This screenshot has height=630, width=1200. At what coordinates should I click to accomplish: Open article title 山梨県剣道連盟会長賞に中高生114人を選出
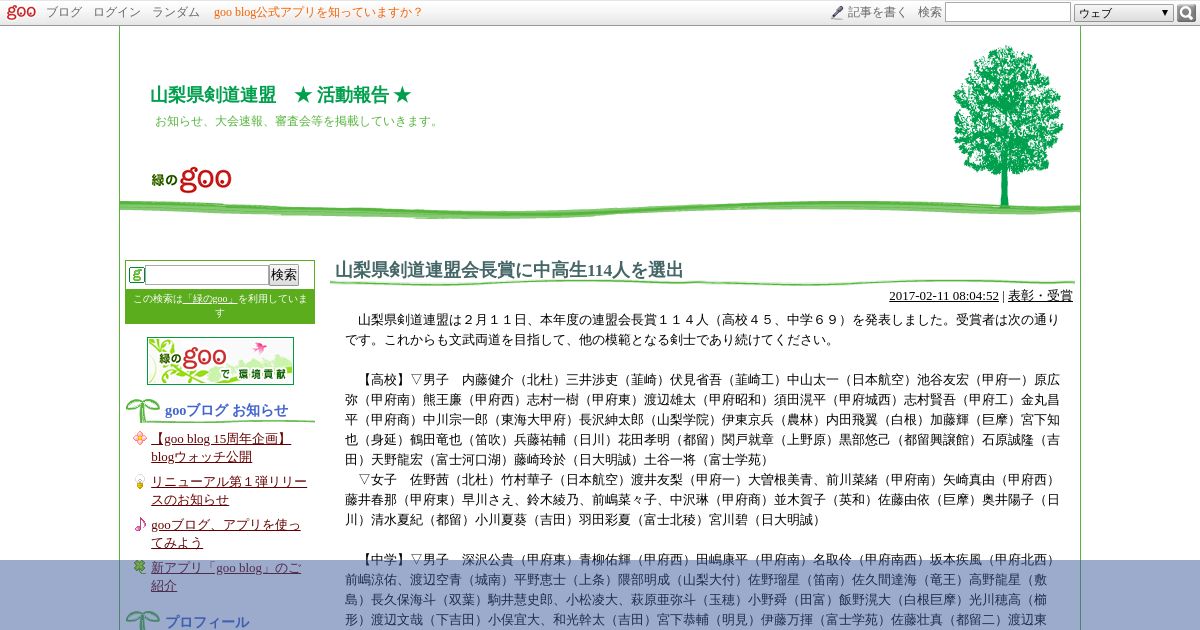pyautogui.click(x=509, y=270)
